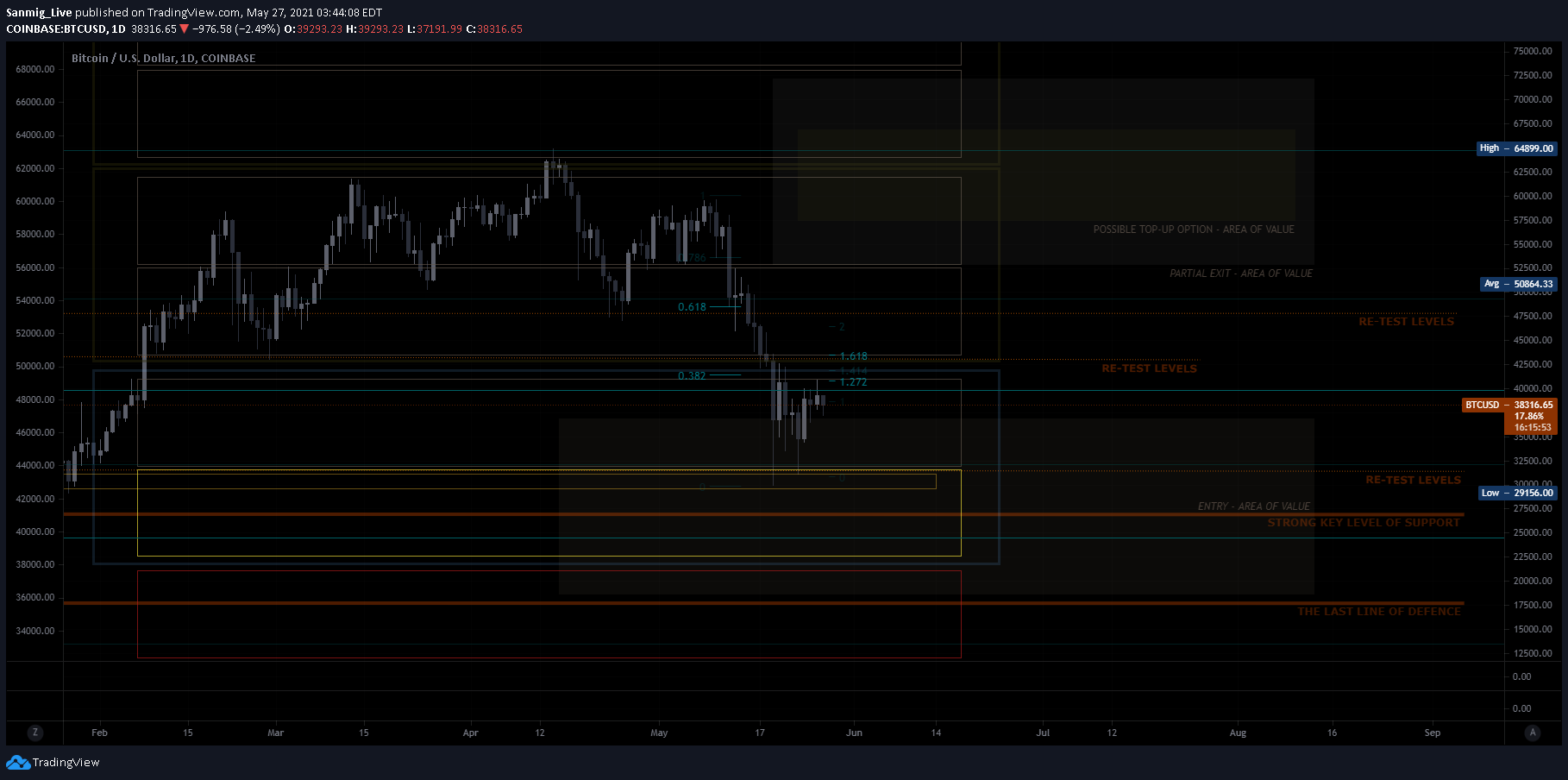1568x780 pixels.
Task: Click the −976.58 (−2.49%) change text
Action: (235, 29)
